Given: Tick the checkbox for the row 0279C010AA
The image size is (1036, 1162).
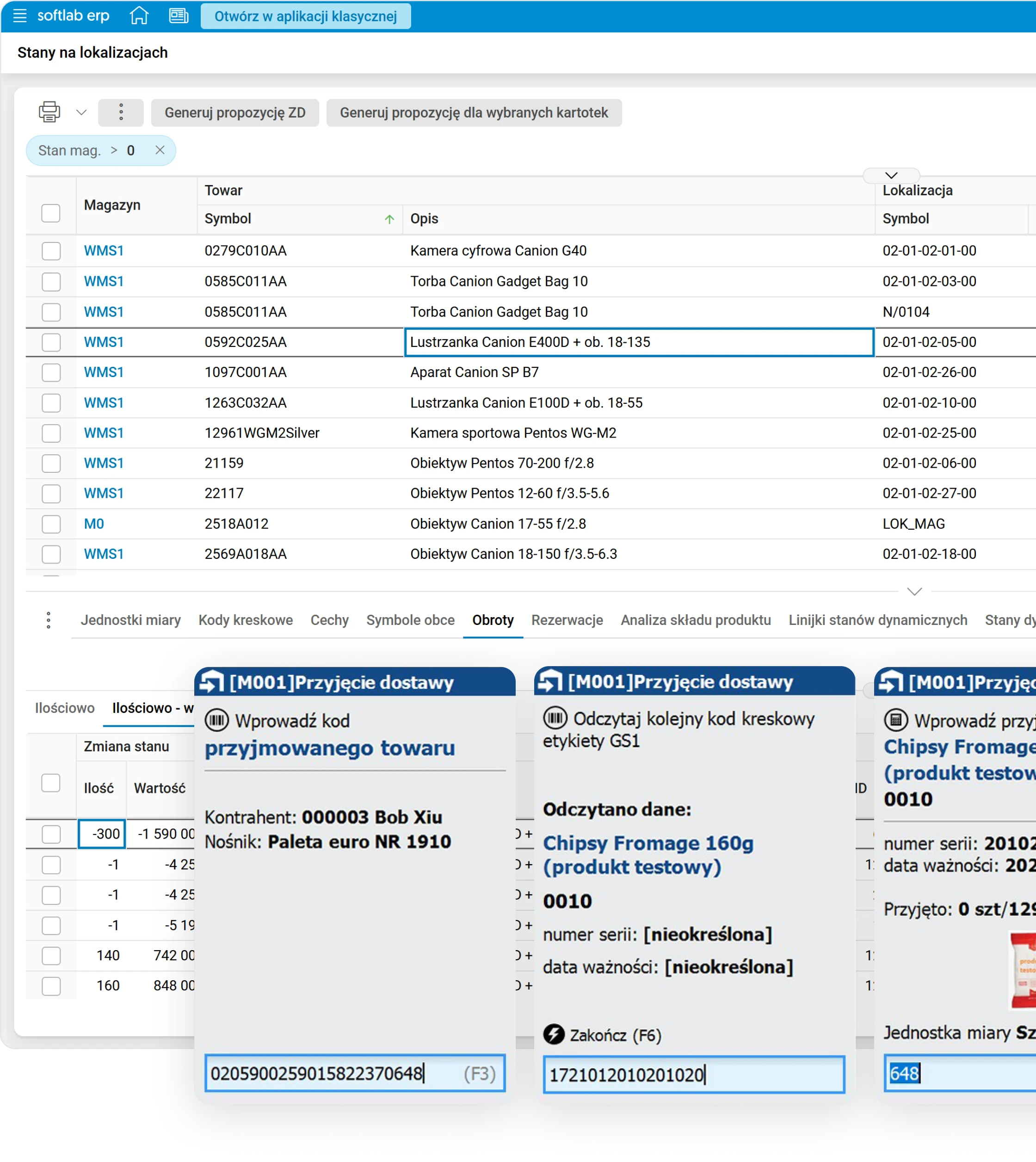Looking at the screenshot, I should [x=51, y=251].
